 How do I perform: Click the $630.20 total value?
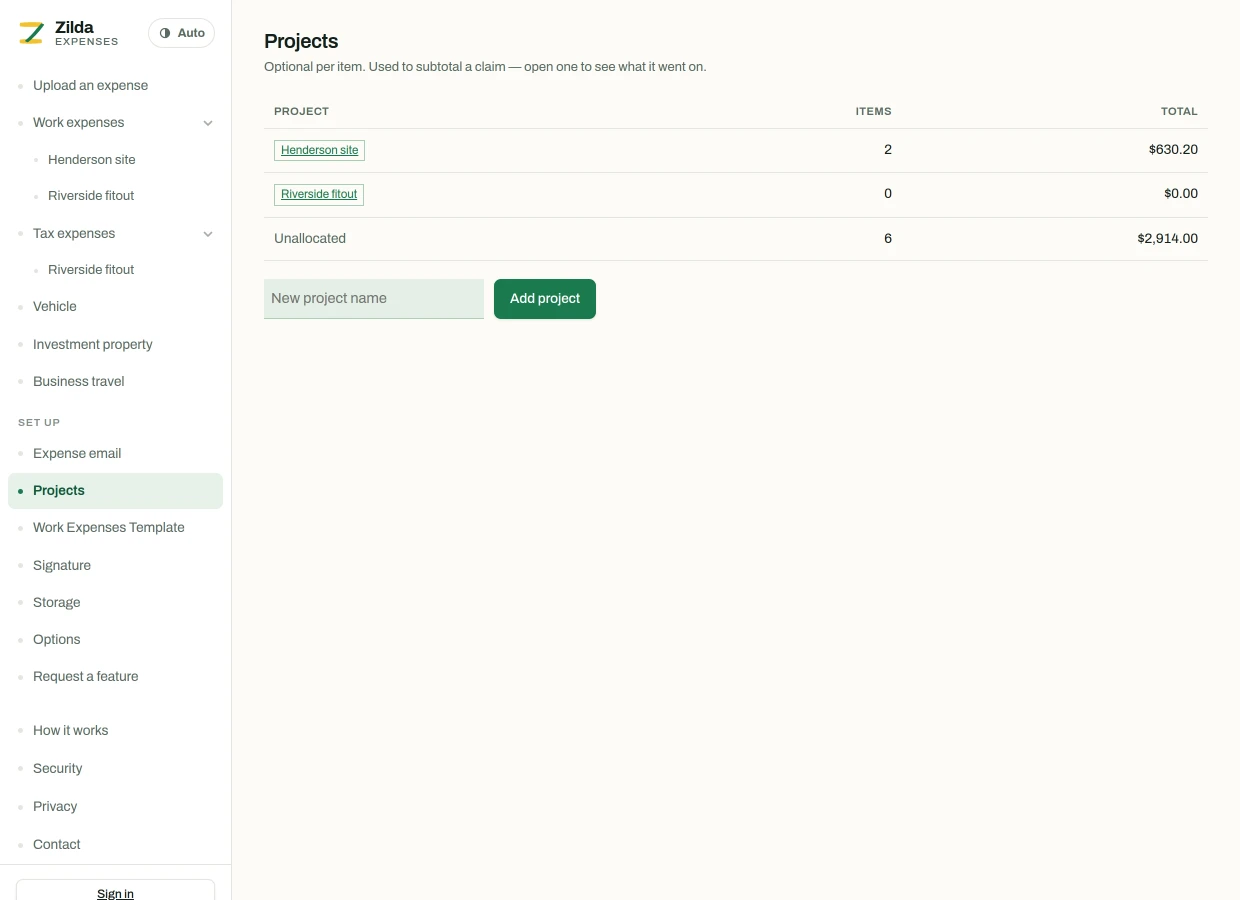pyautogui.click(x=1173, y=150)
